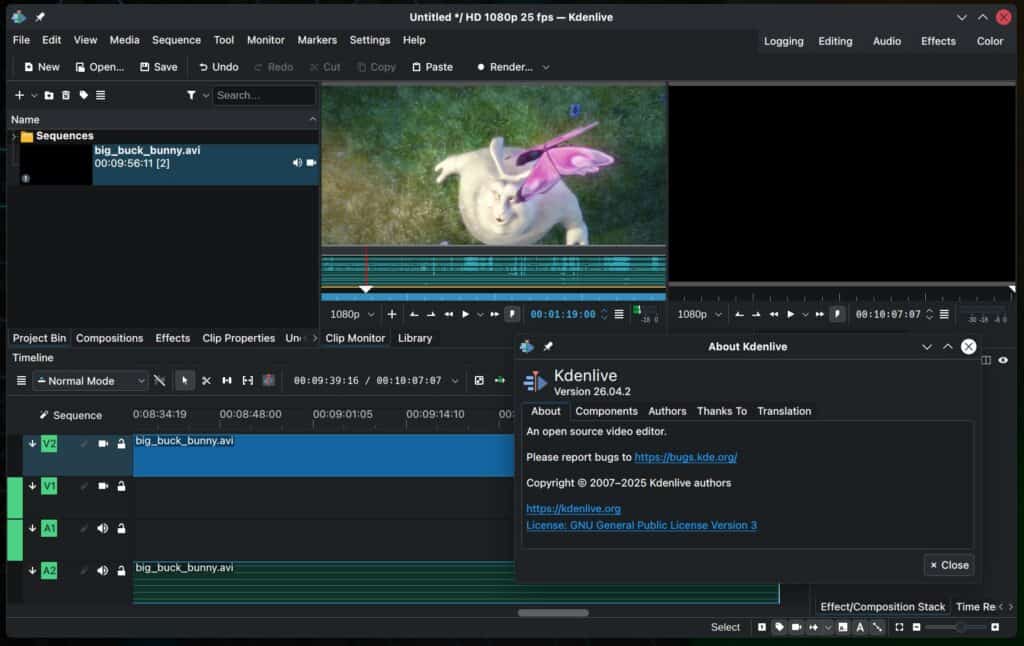Screen dimensions: 1024x646
Task: Open the tag icon in bin toolbar
Action: tap(84, 95)
